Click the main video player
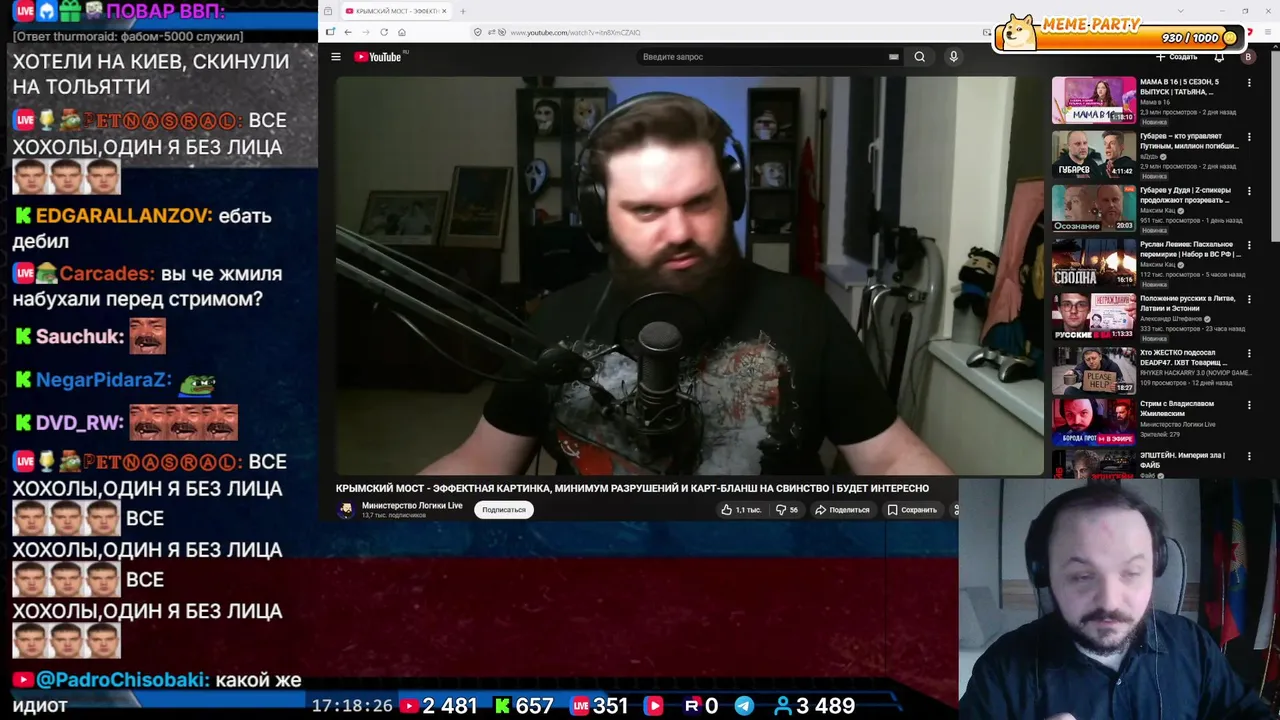The image size is (1280, 720). 689,276
